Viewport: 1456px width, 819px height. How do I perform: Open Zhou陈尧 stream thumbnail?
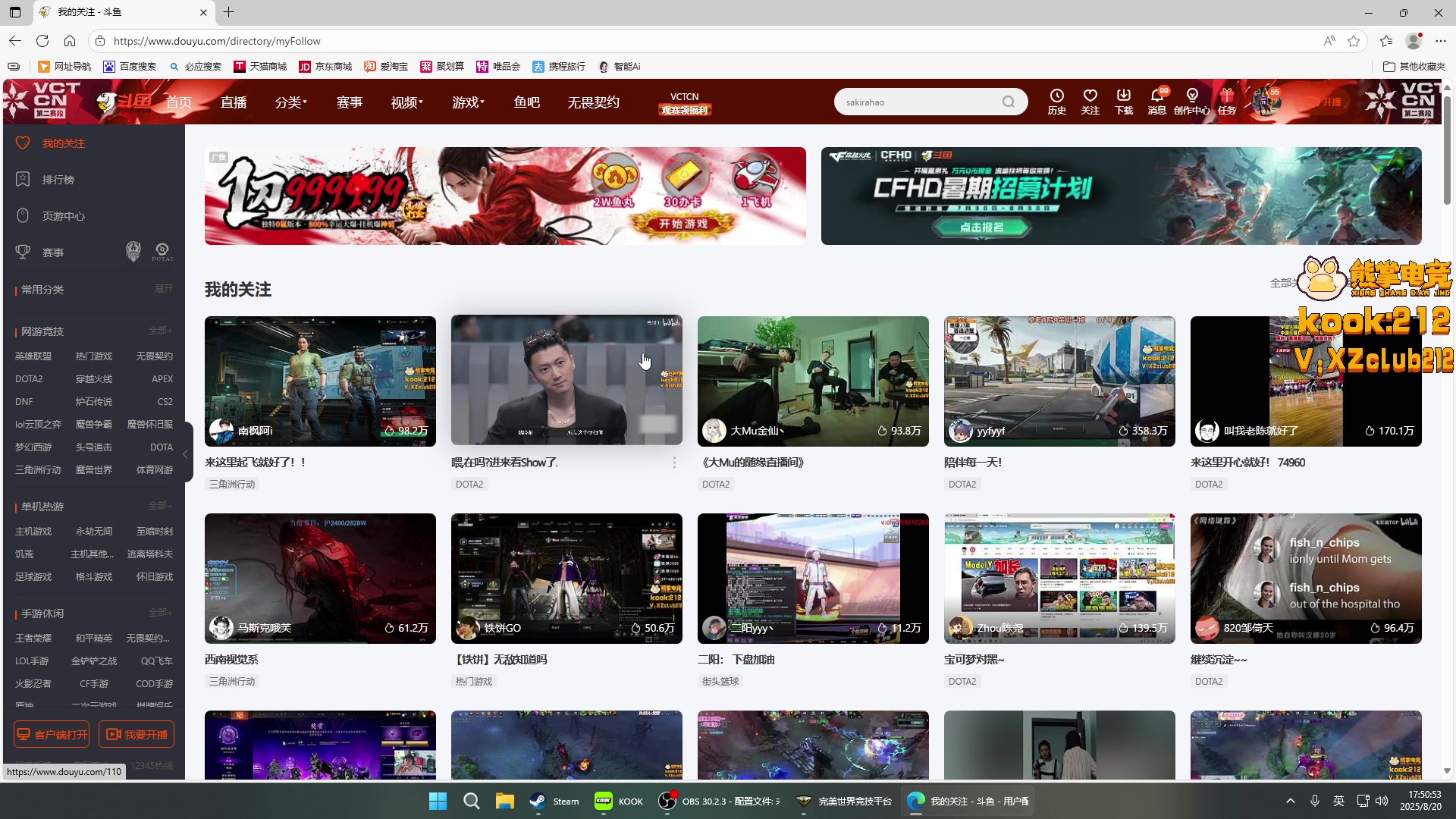point(1059,578)
